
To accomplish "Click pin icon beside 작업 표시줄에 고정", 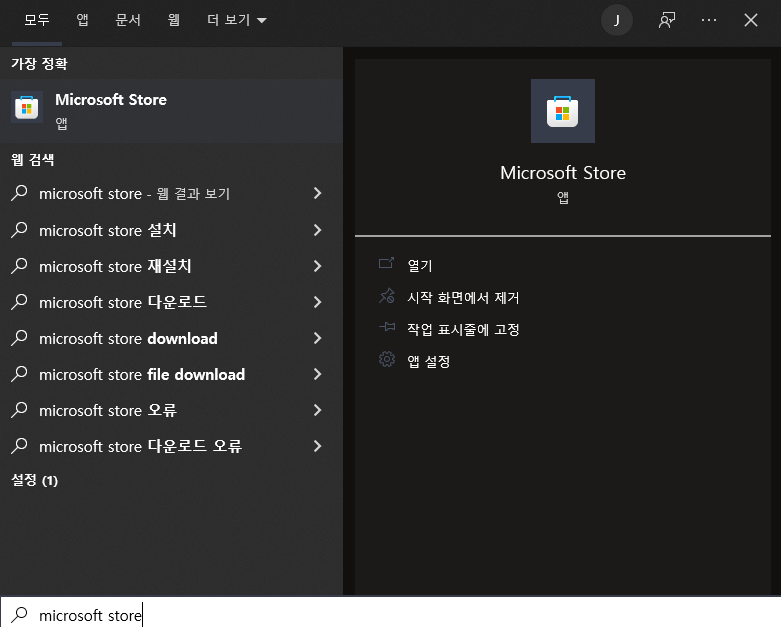I will point(387,327).
